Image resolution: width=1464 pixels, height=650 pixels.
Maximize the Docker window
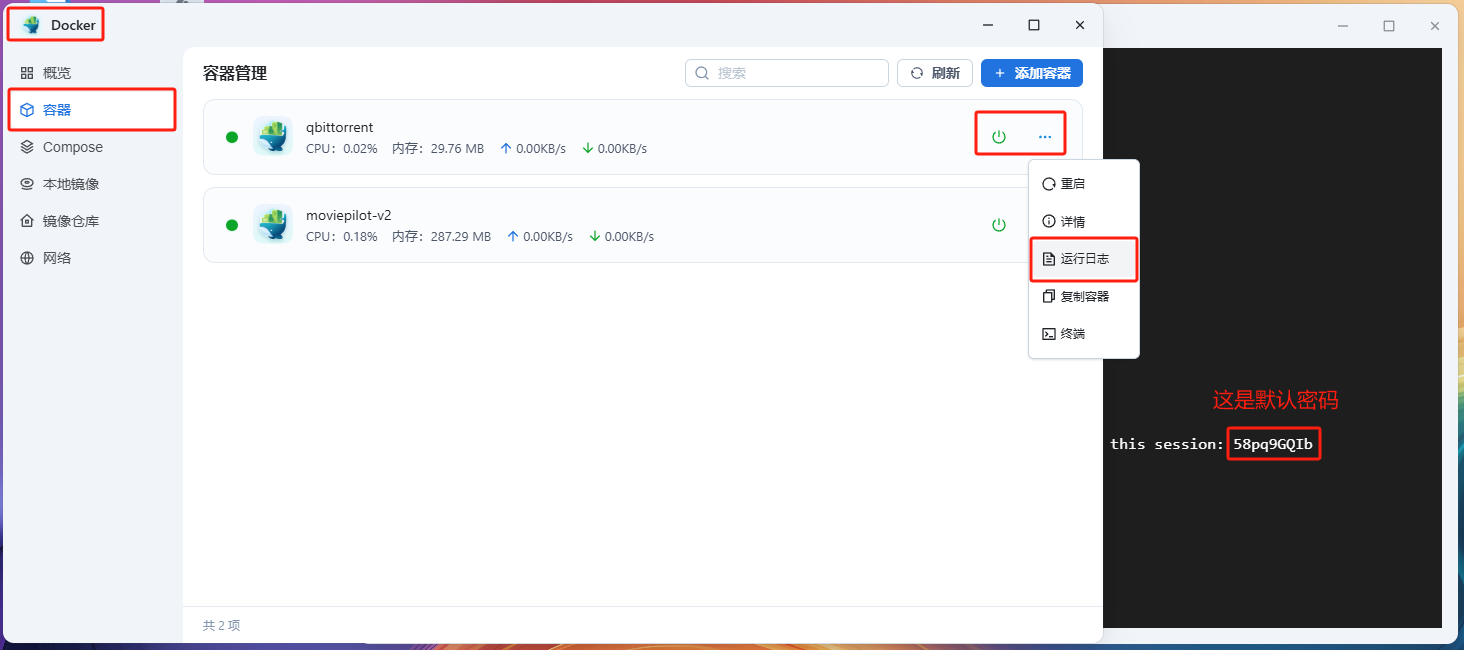[x=1034, y=25]
